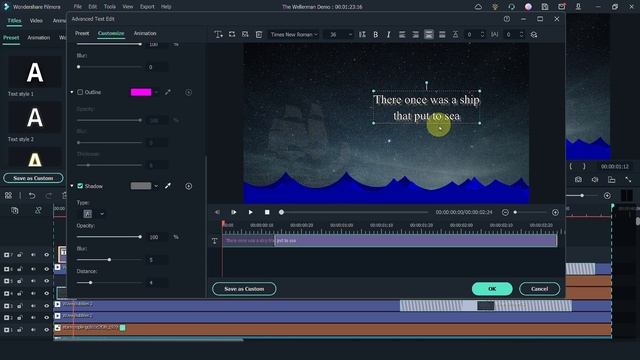
Task: Click the text height spacing icon
Action: tap(456, 35)
